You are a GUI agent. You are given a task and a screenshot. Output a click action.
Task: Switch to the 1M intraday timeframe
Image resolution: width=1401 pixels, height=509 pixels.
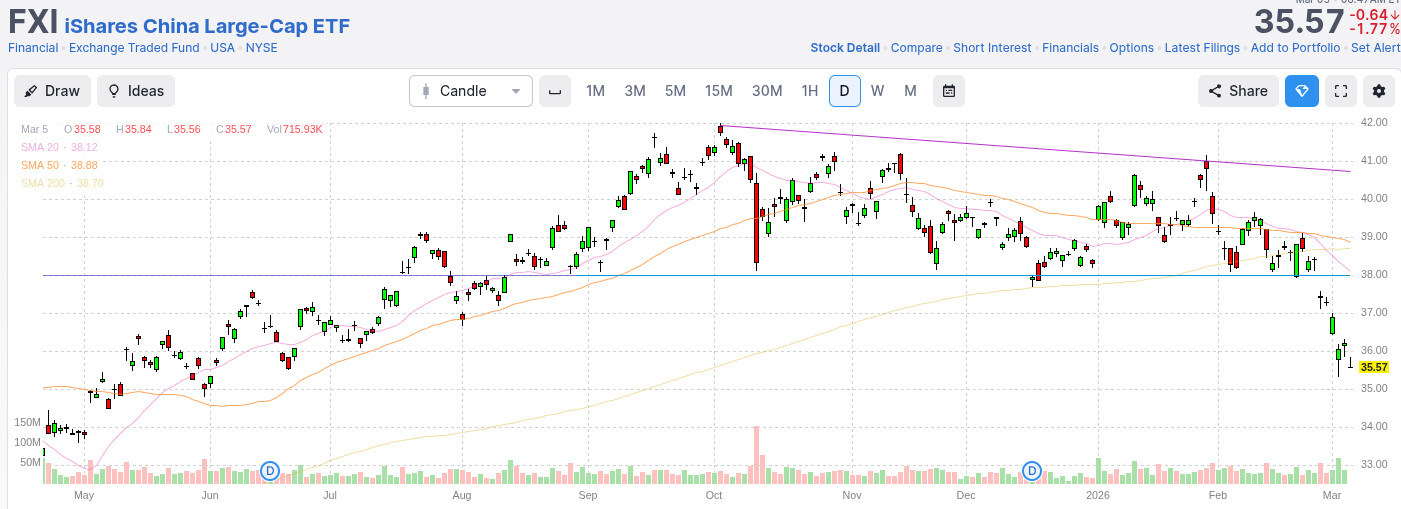(595, 91)
